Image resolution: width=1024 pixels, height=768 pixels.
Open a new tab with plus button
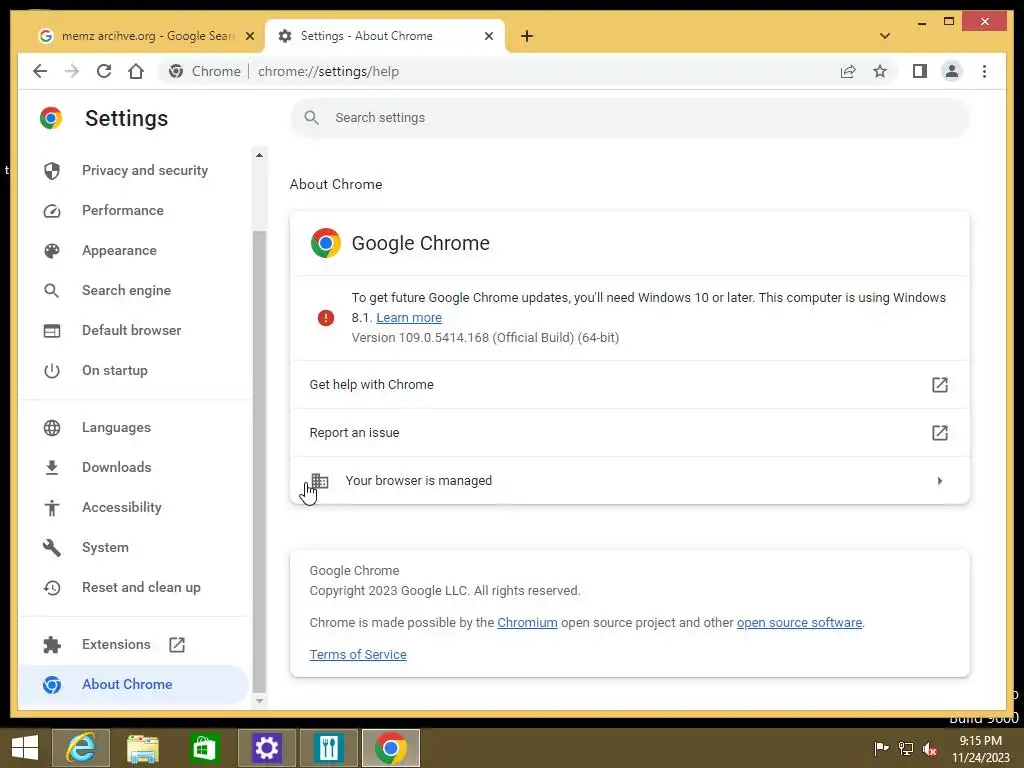527,36
